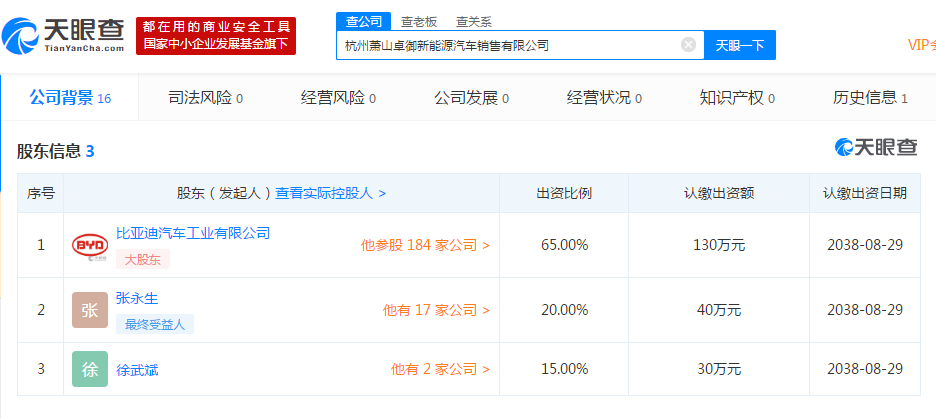Open the 知识产权 section tab
Image resolution: width=936 pixels, height=419 pixels.
click(x=737, y=98)
